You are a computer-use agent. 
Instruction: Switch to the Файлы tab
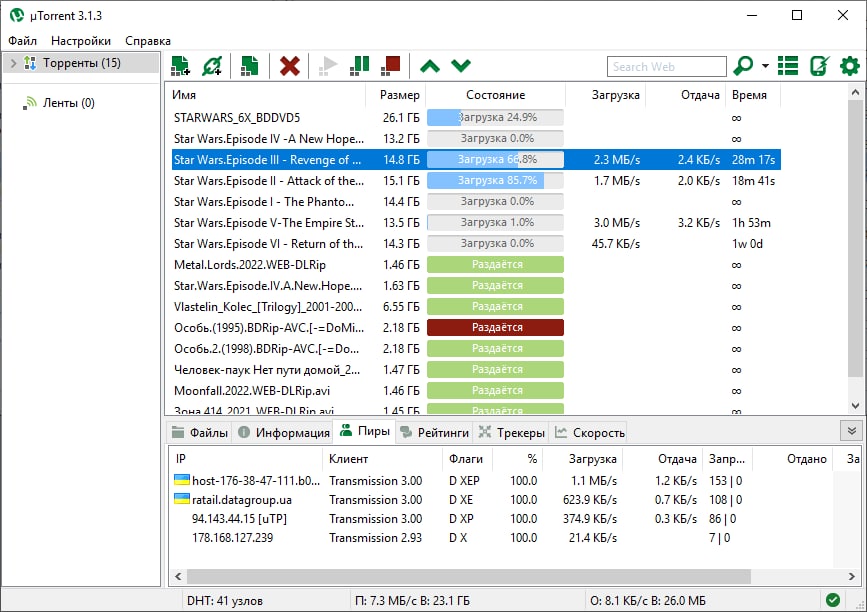[x=200, y=432]
